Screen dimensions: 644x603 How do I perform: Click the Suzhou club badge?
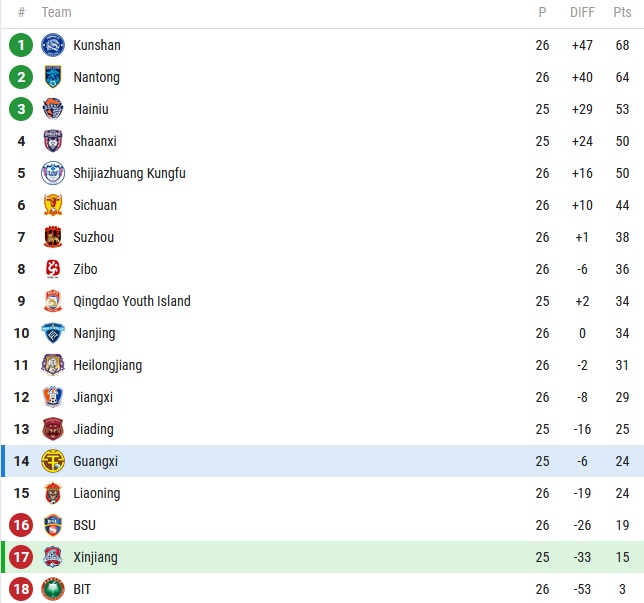click(x=53, y=237)
